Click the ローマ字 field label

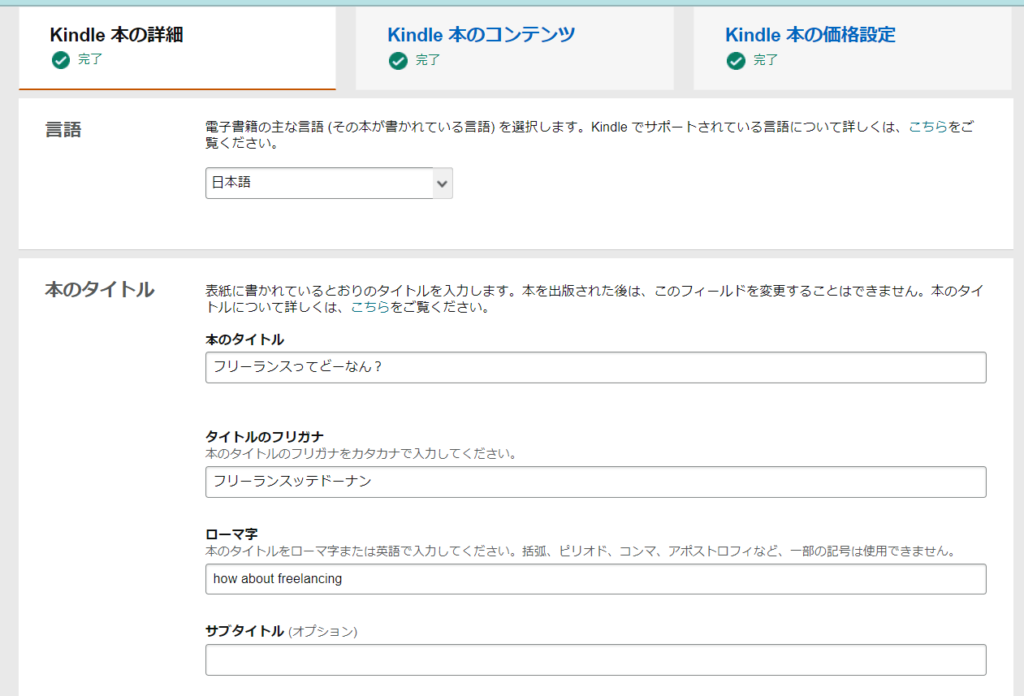pyautogui.click(x=231, y=534)
